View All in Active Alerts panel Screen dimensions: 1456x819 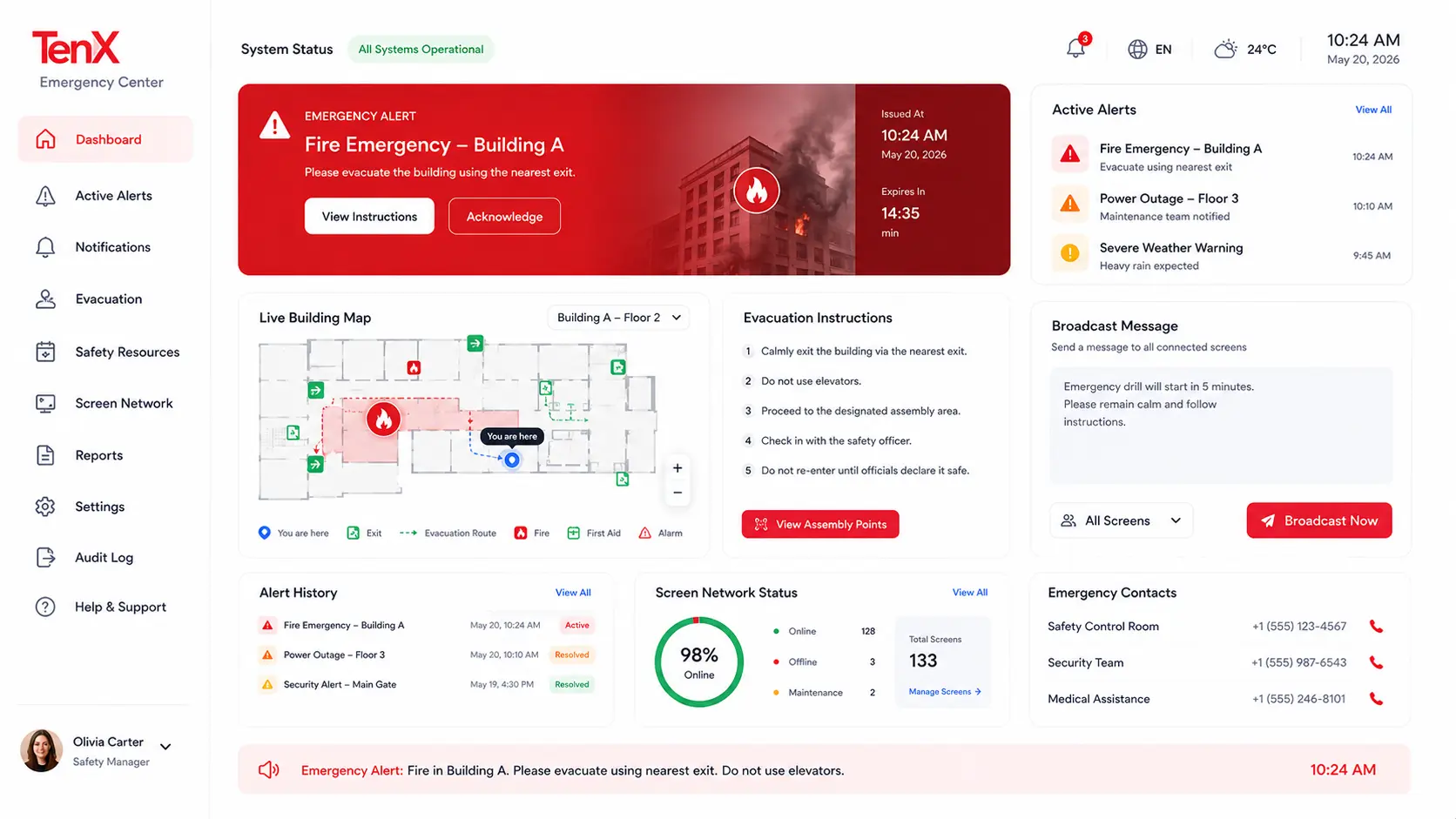coord(1373,110)
